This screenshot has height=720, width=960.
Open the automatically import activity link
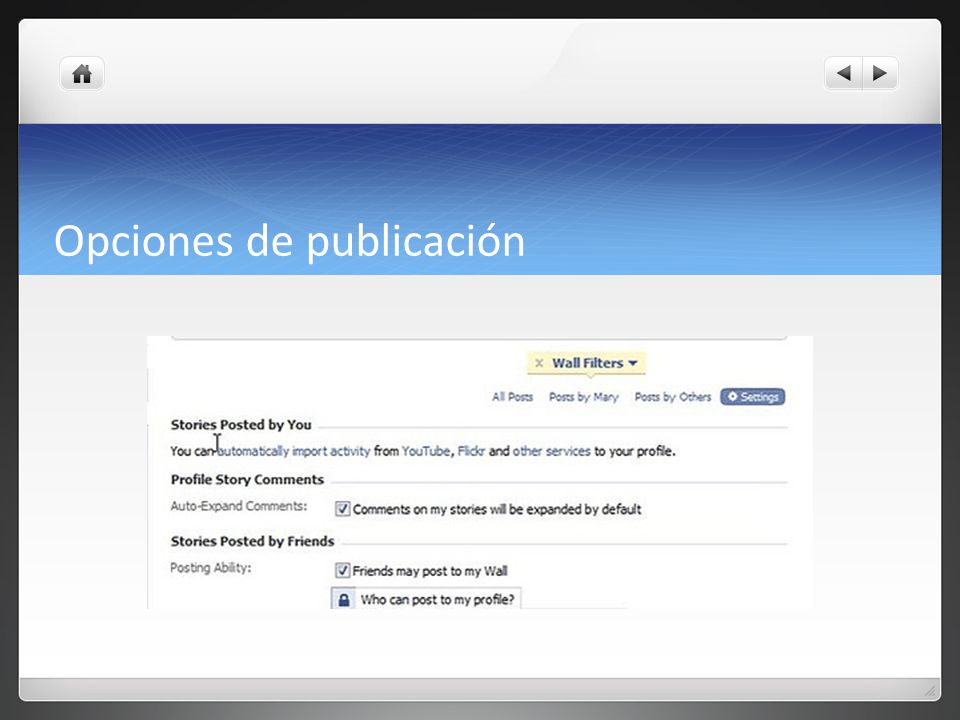tap(294, 451)
